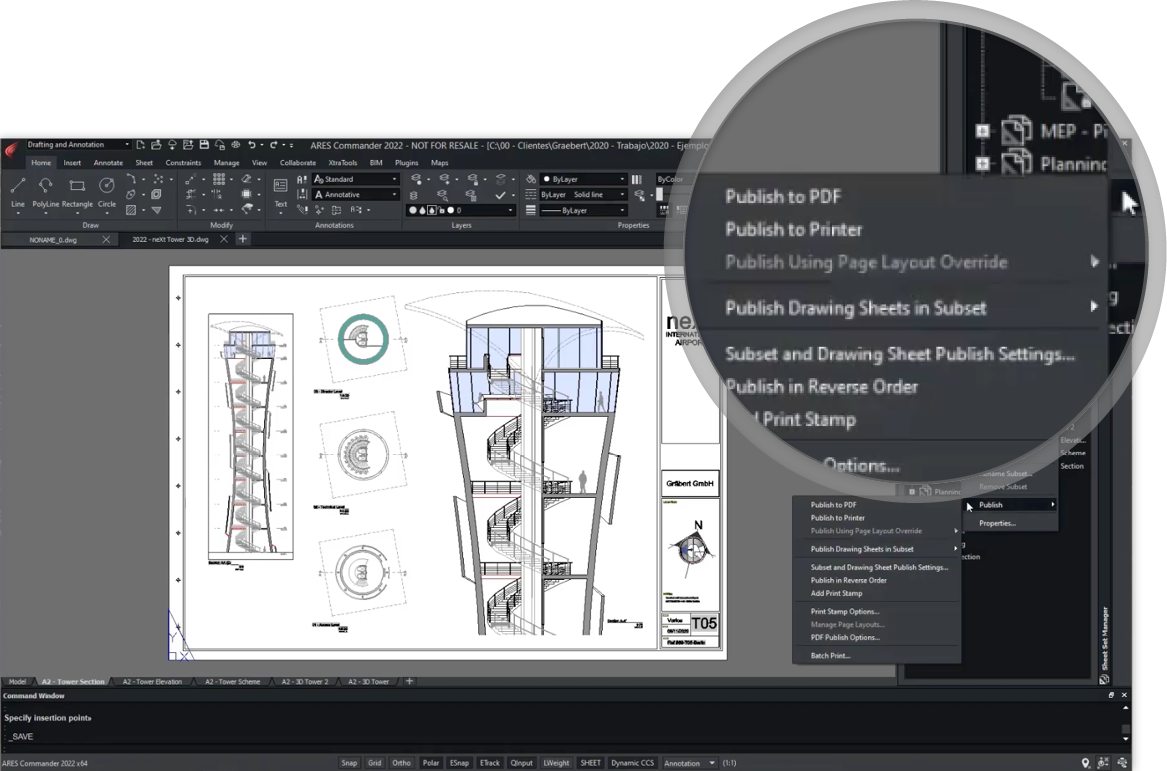Open the XtraTools ribbon tab
1167x771 pixels.
(342, 163)
